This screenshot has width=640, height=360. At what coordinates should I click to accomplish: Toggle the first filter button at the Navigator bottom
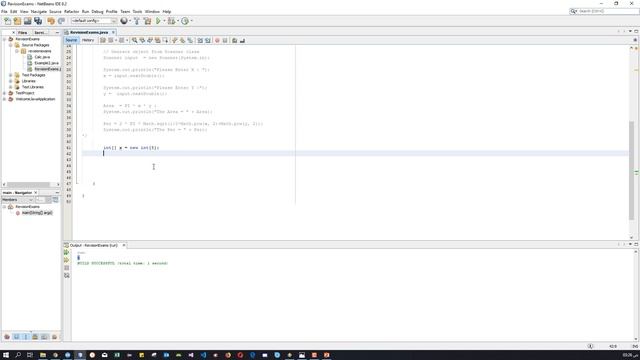pyautogui.click(x=7, y=337)
